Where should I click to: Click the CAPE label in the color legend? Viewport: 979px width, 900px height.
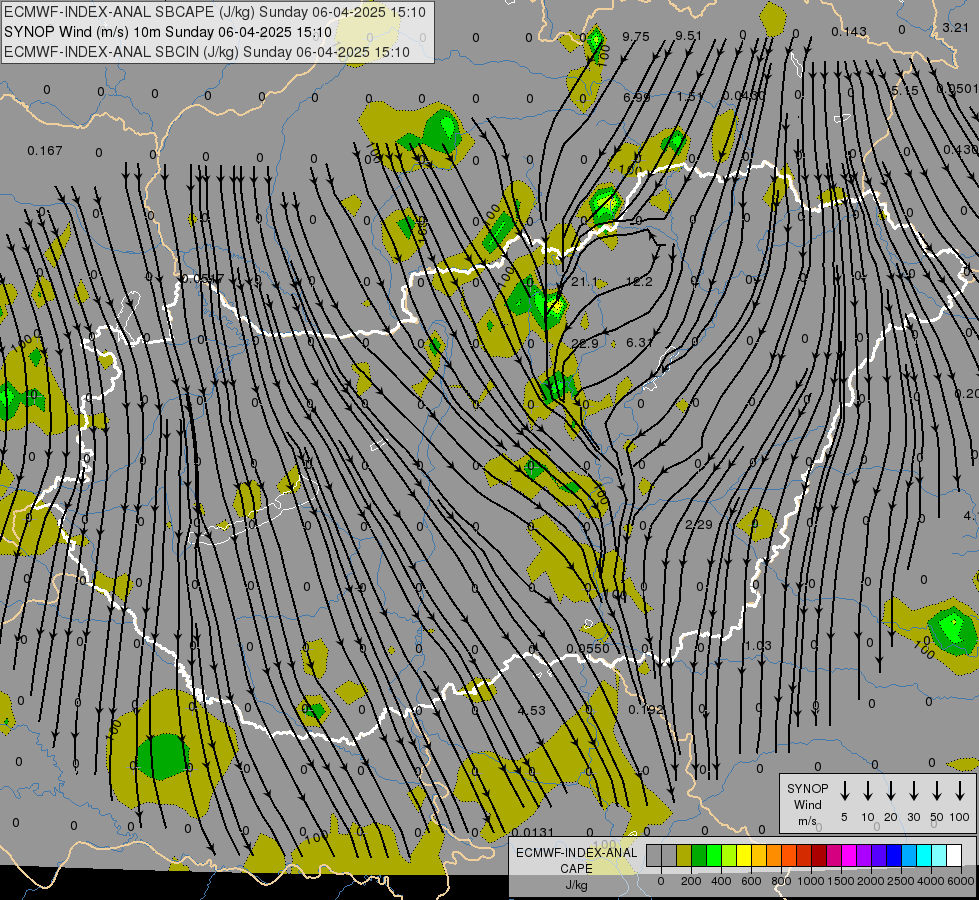coord(576,869)
